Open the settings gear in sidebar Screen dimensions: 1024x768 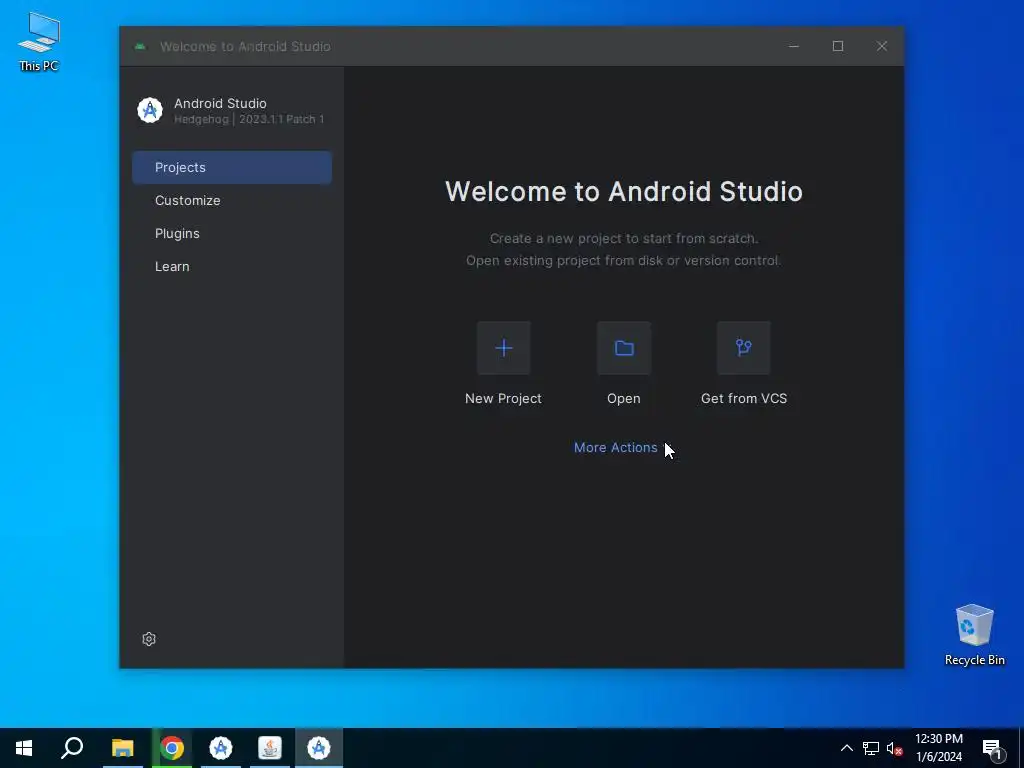[149, 639]
